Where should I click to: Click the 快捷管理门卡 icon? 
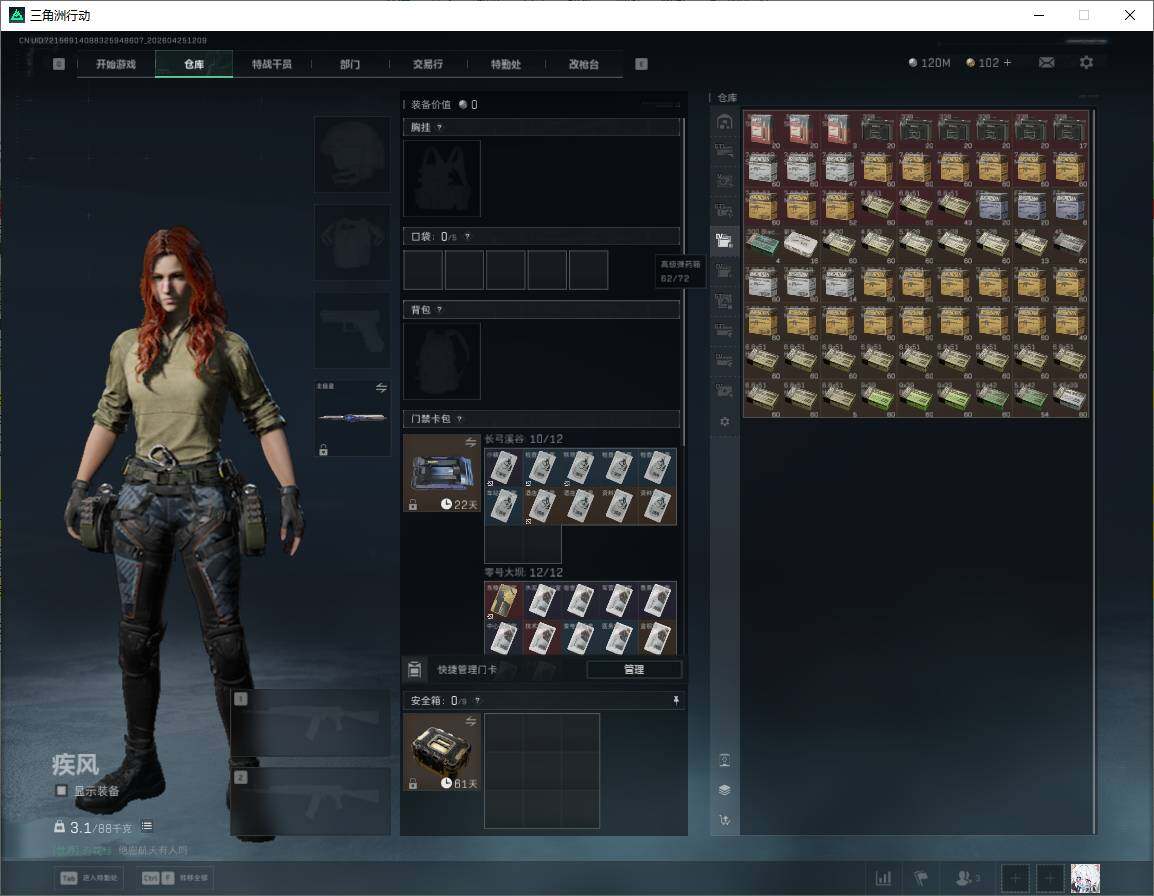414,669
